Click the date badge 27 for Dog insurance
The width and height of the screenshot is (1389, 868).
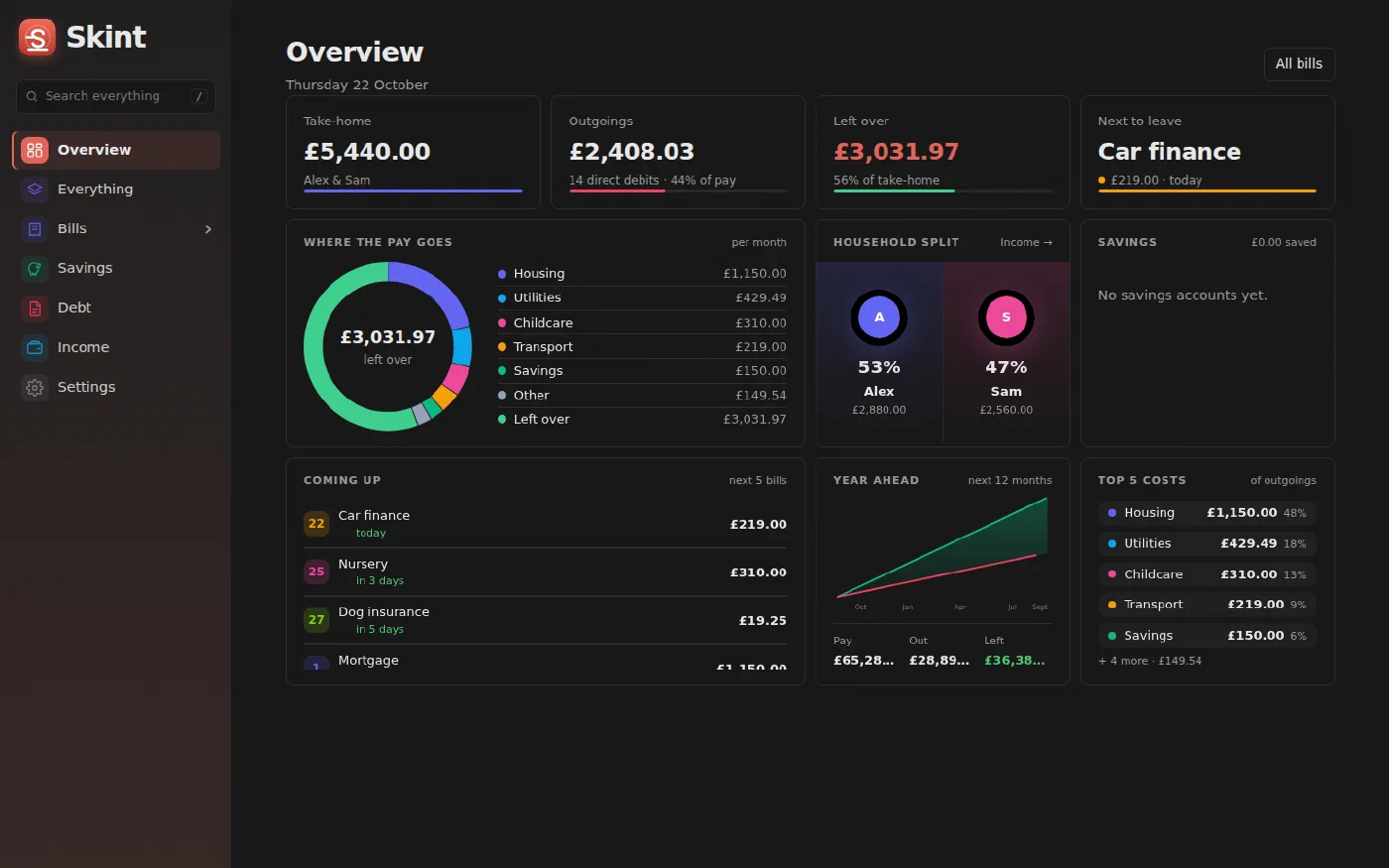click(x=316, y=620)
